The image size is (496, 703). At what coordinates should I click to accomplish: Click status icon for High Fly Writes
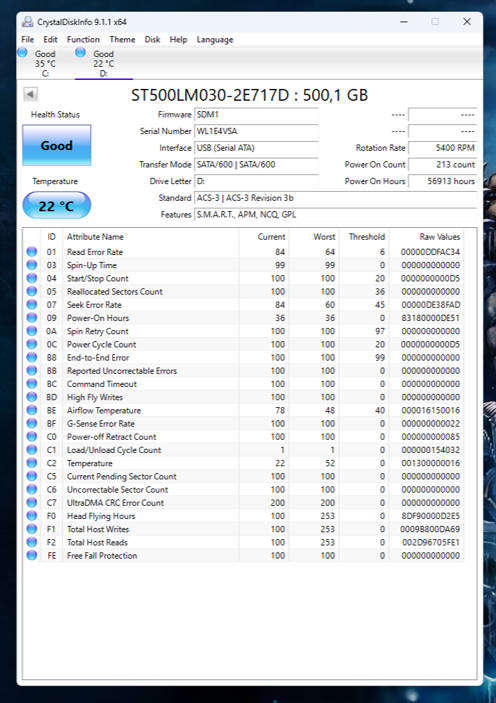pyautogui.click(x=31, y=397)
